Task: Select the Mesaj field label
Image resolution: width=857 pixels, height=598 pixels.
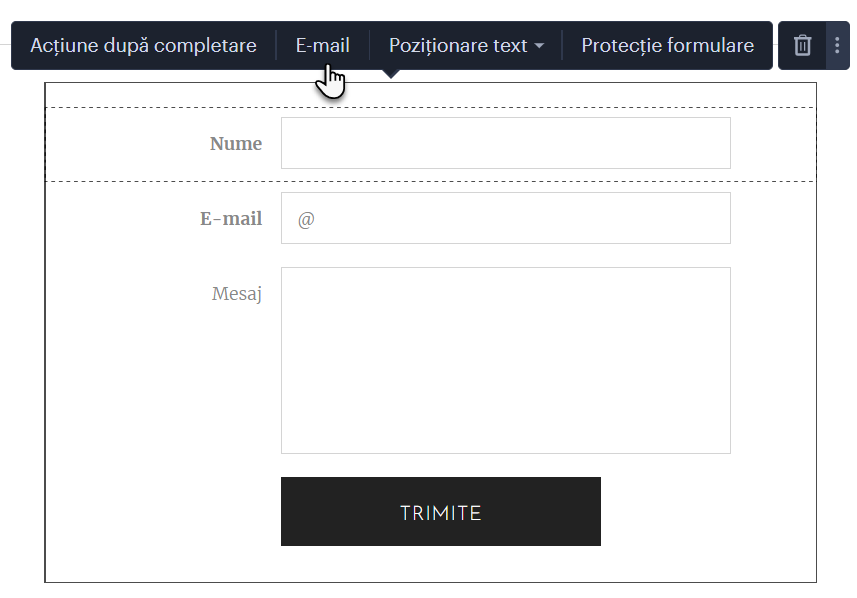Action: (237, 294)
